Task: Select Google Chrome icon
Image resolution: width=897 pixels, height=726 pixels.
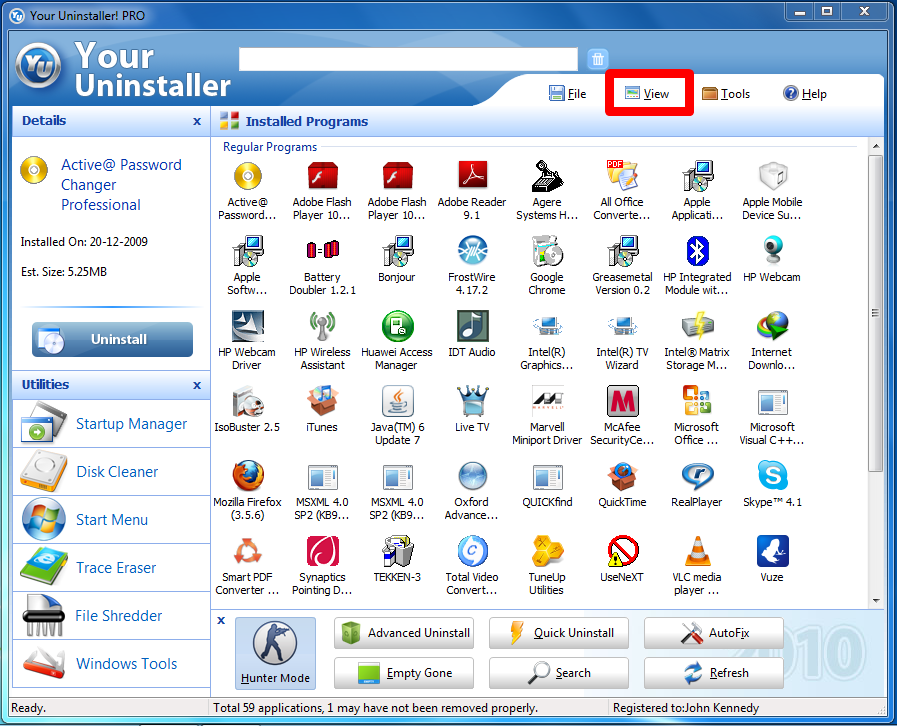Action: point(547,251)
